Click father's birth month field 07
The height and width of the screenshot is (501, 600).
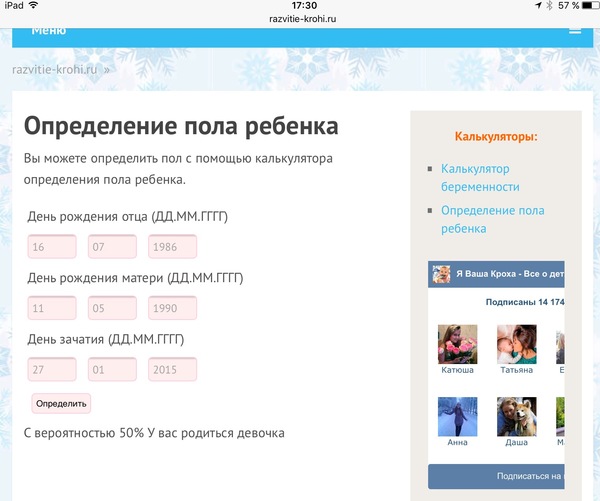click(x=112, y=246)
